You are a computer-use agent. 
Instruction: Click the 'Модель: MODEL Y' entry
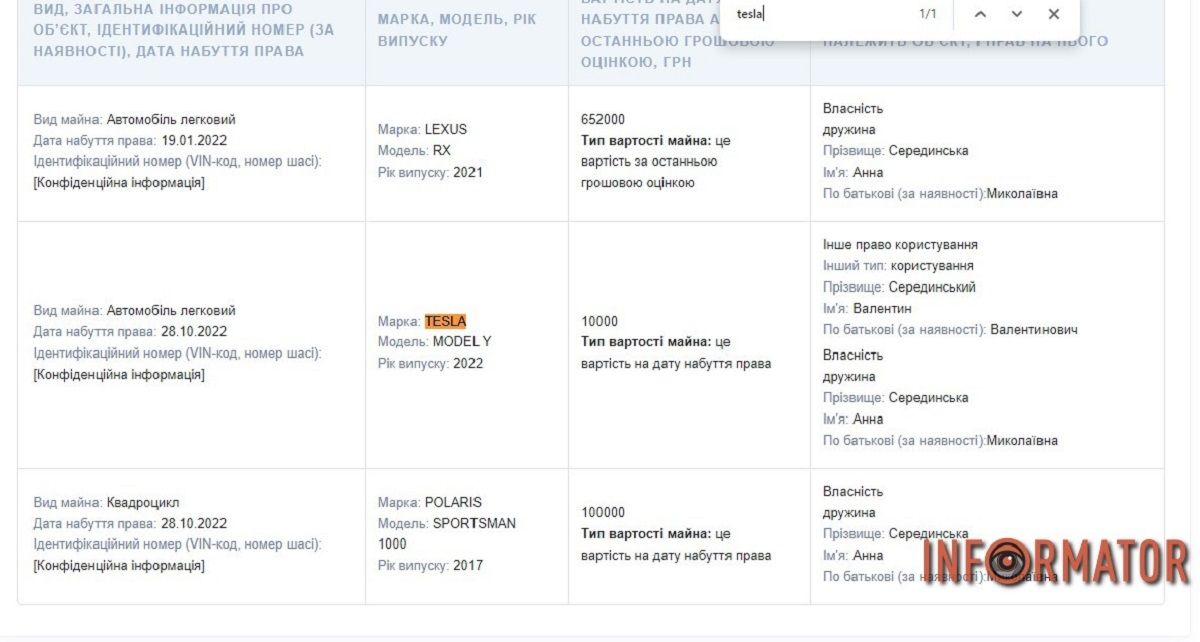[434, 342]
